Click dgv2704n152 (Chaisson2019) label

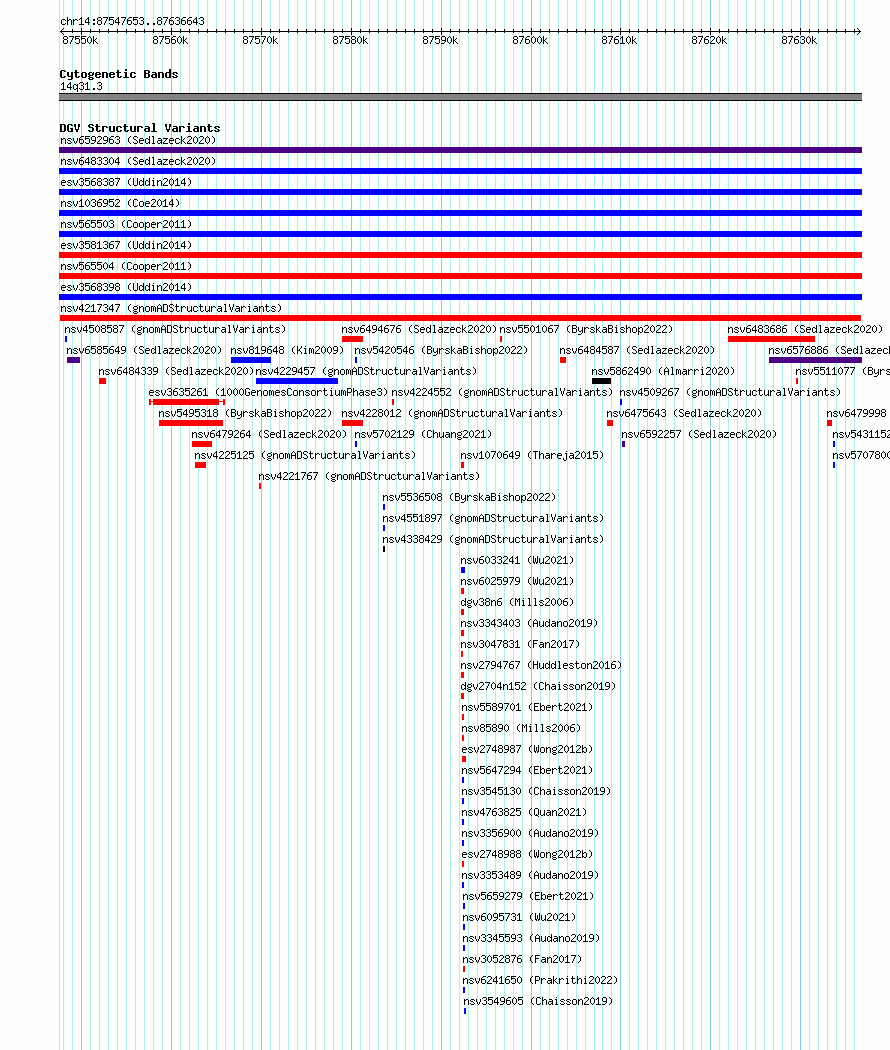click(x=538, y=686)
